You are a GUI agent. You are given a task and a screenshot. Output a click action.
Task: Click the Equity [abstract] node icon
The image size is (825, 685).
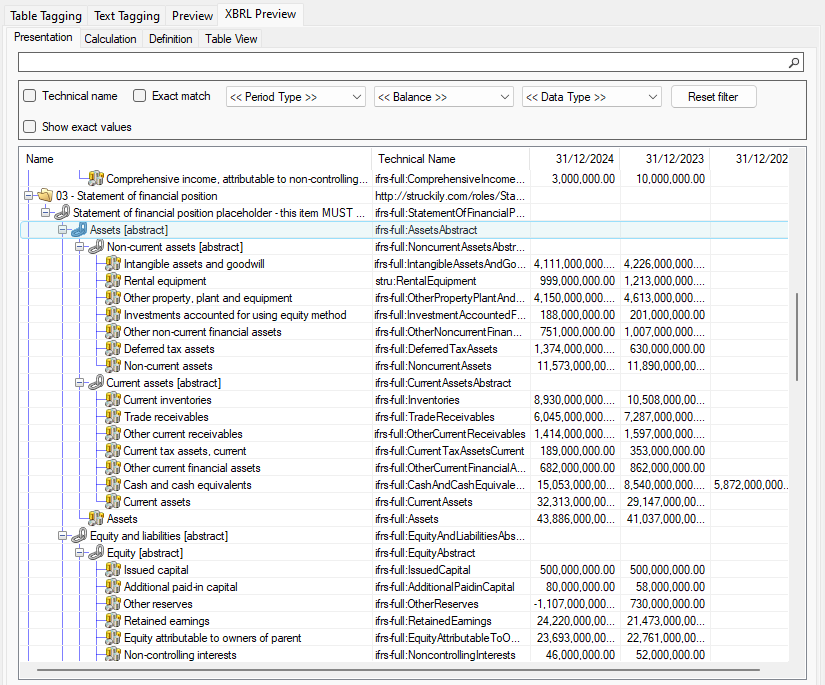(x=96, y=553)
